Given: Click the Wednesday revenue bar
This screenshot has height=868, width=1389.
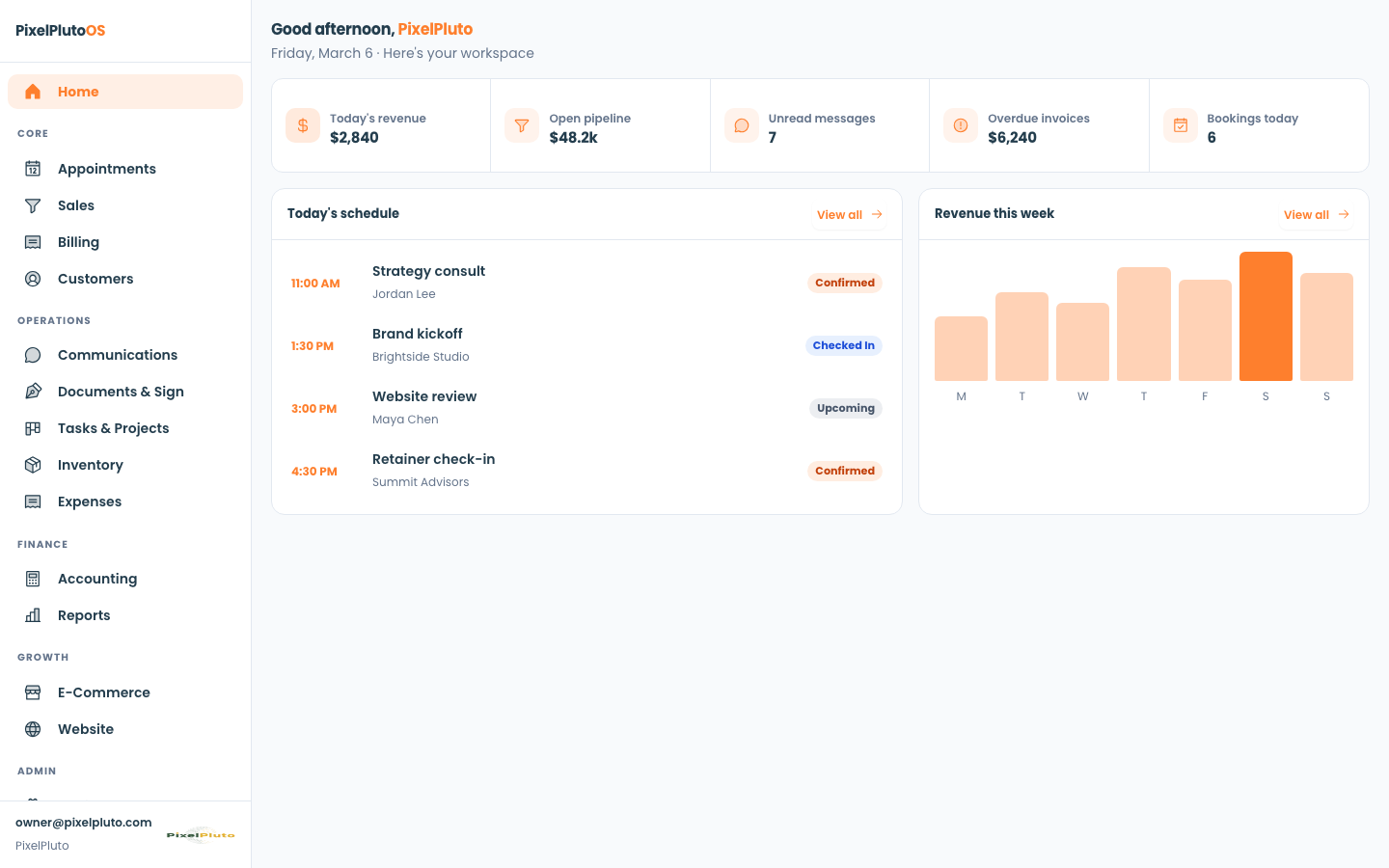Looking at the screenshot, I should pyautogui.click(x=1082, y=341).
